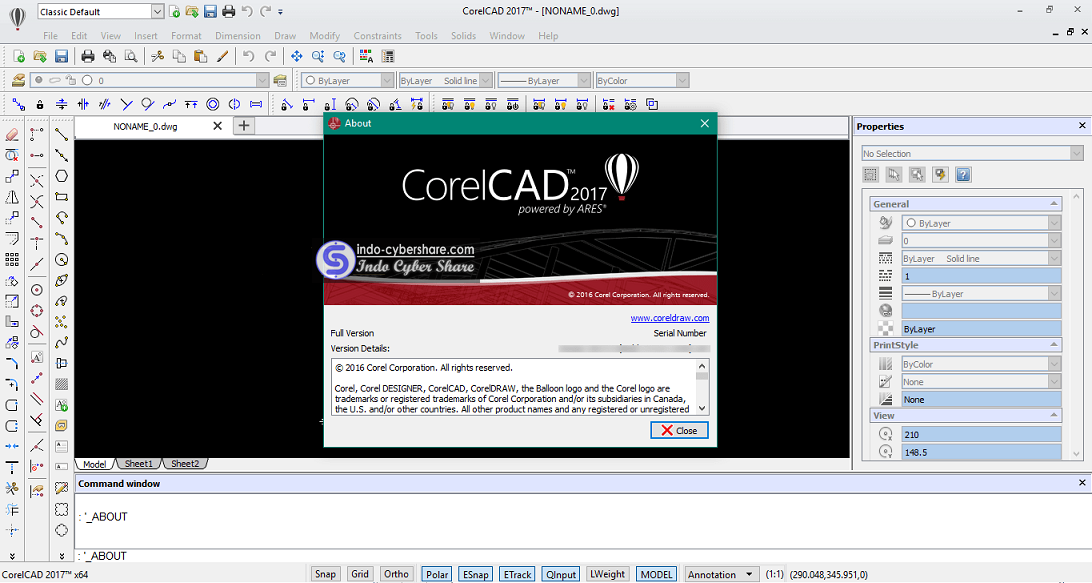Switch to the Sheet2 tab

(185, 464)
